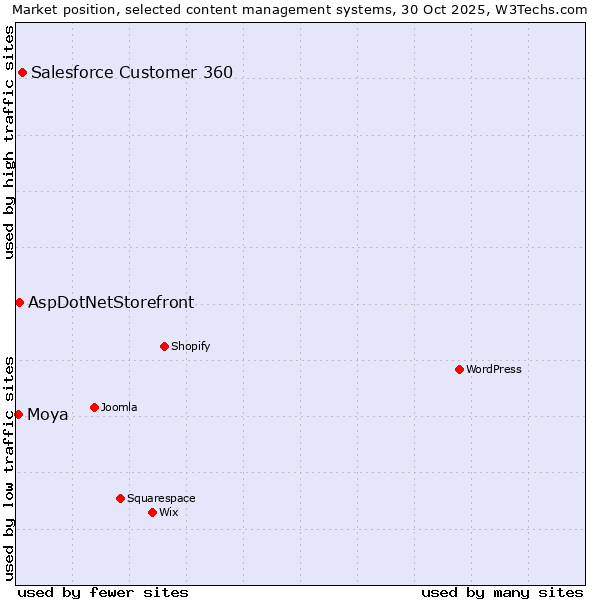The image size is (600, 600).
Task: Click the Squarespace text label
Action: [x=161, y=498]
